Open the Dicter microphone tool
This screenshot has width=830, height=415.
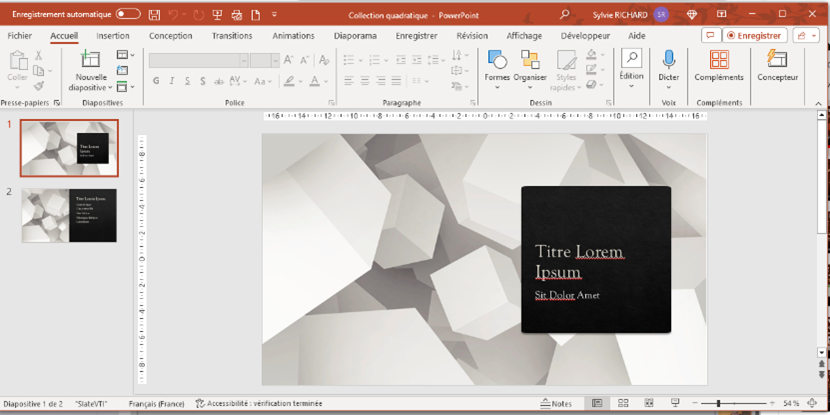[668, 66]
